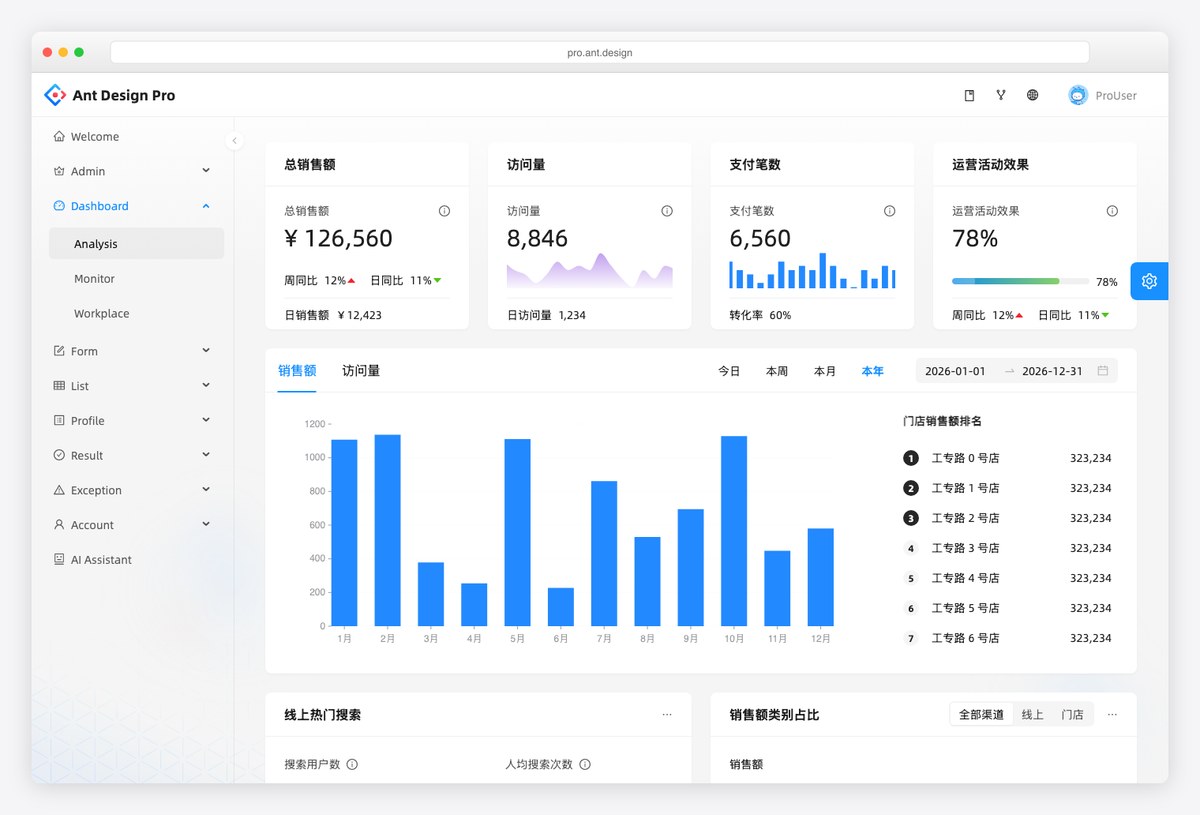The width and height of the screenshot is (1200, 815).
Task: Collapse the Dashboard menu chevron
Action: 206,206
